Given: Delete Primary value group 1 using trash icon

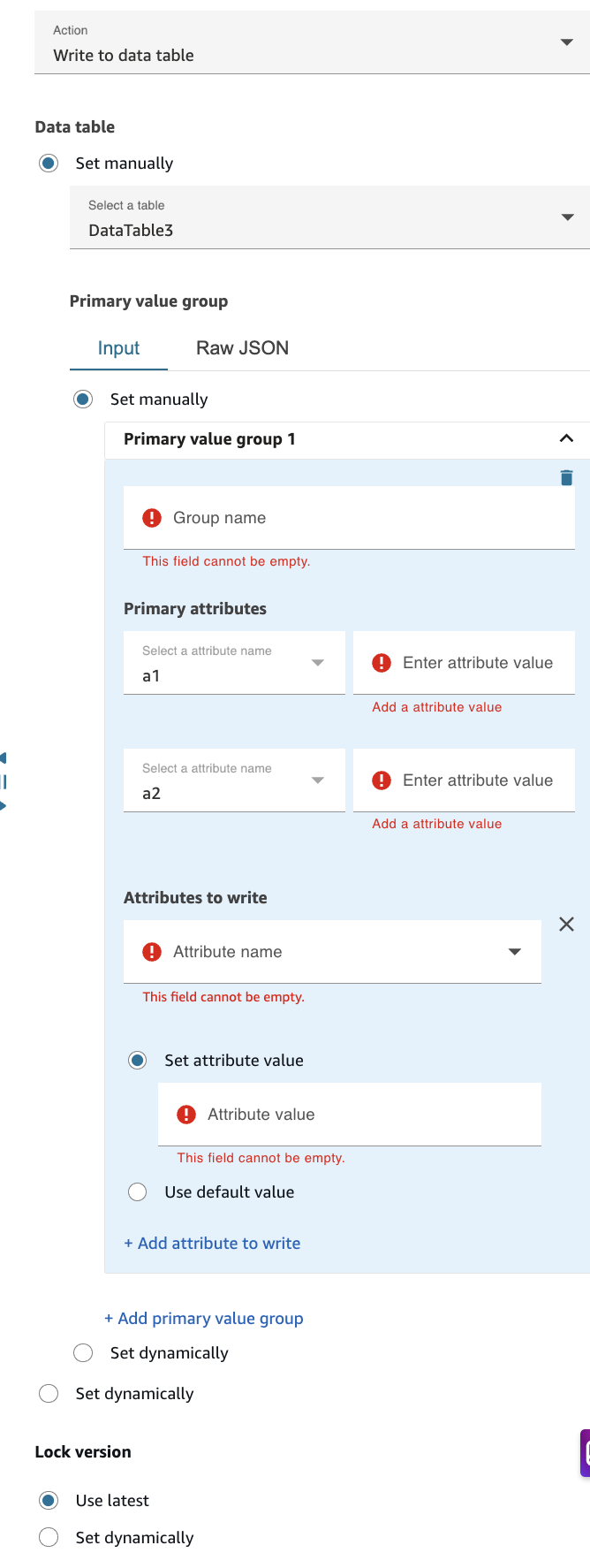Looking at the screenshot, I should [566, 477].
